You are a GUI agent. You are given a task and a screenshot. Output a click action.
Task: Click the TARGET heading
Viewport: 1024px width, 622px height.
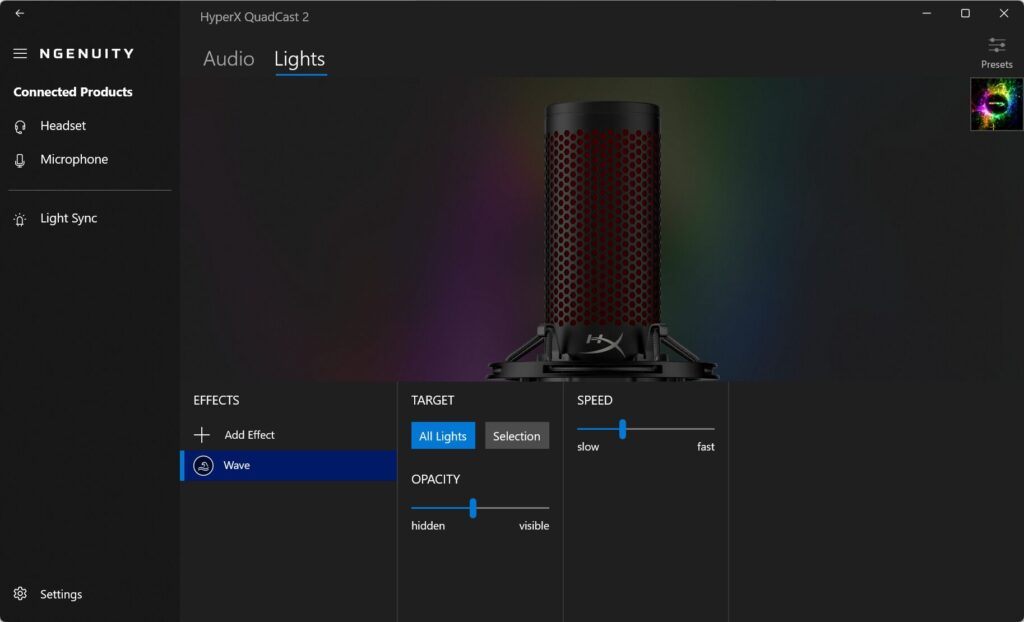coord(432,401)
